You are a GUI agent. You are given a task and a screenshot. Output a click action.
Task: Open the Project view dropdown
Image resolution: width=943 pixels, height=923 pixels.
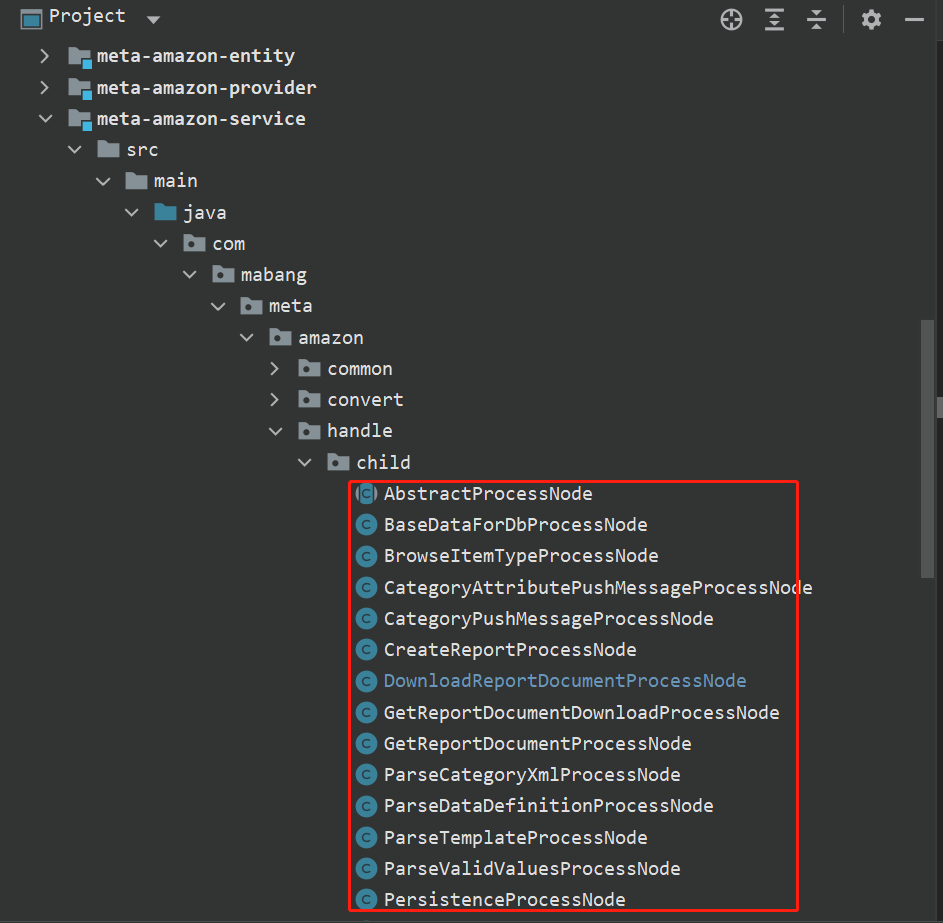(152, 19)
